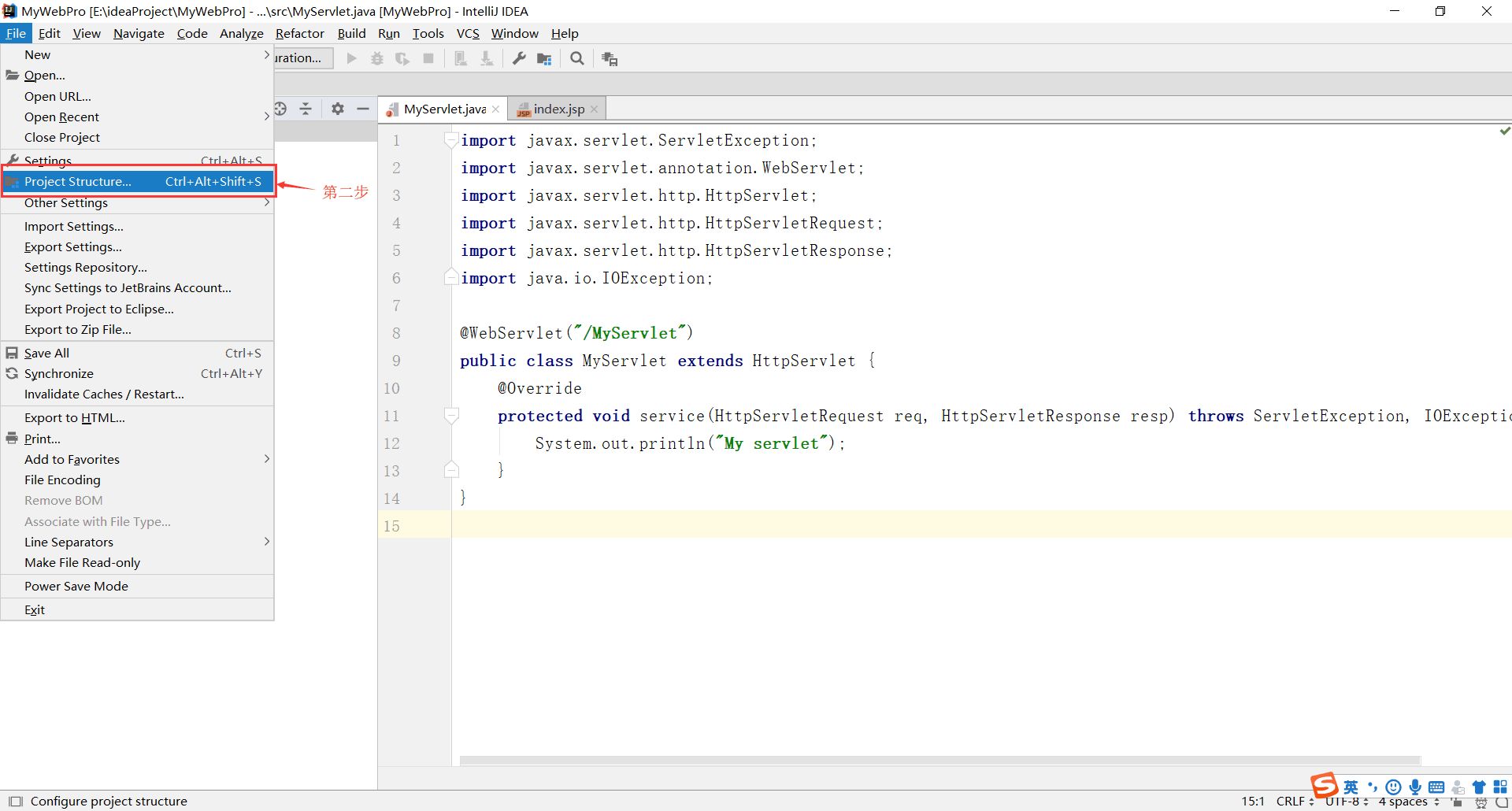This screenshot has width=1512, height=811.
Task: Toggle Sogou Chinese/English mode '英'
Action: [1351, 787]
